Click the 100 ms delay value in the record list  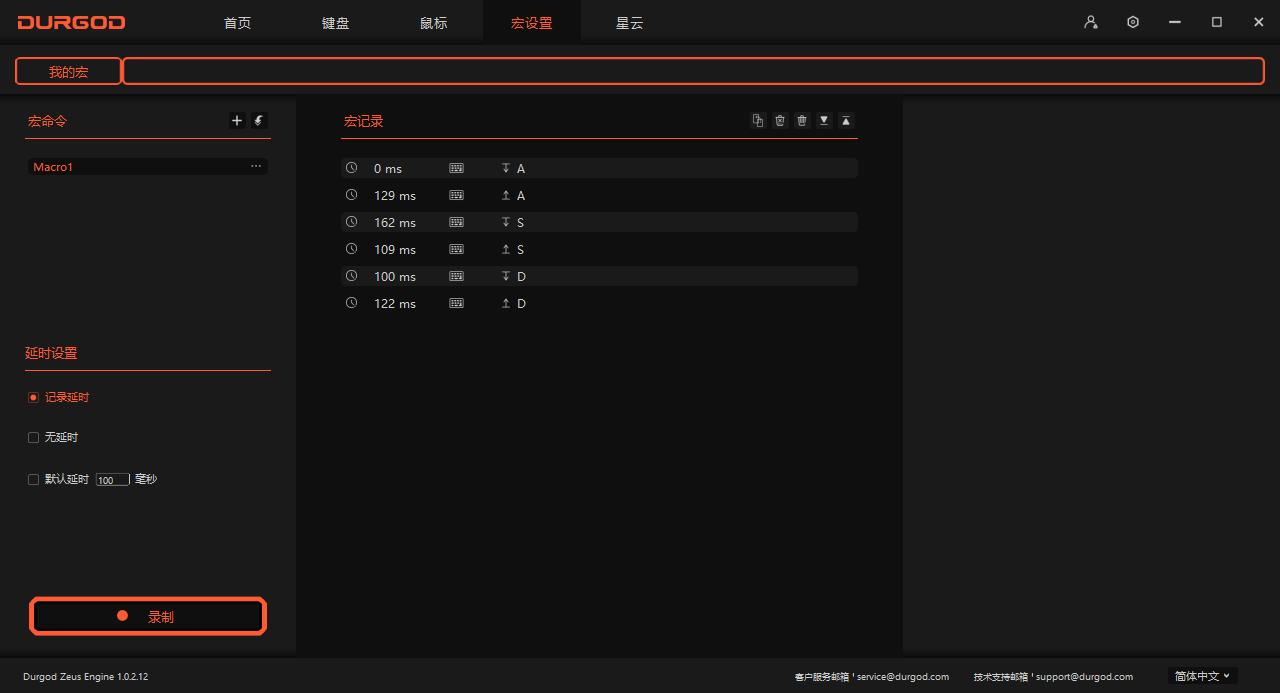coord(395,277)
